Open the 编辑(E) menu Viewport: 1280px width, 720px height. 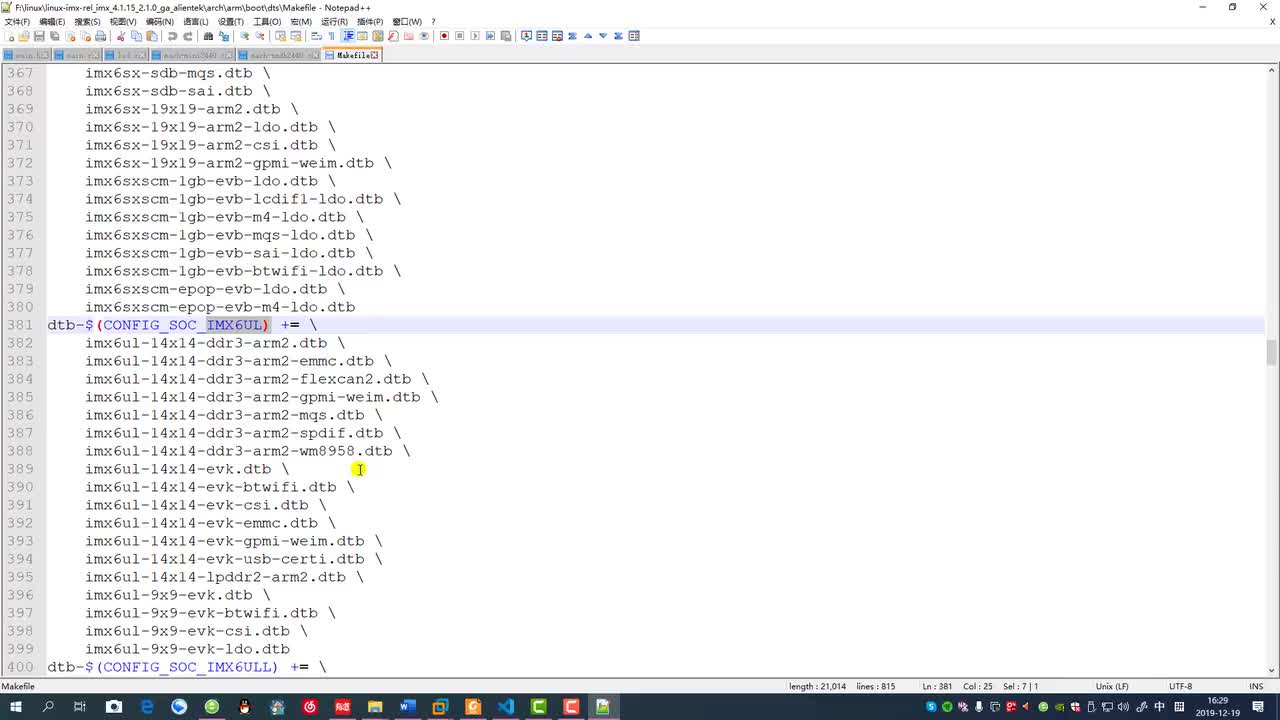(x=52, y=21)
